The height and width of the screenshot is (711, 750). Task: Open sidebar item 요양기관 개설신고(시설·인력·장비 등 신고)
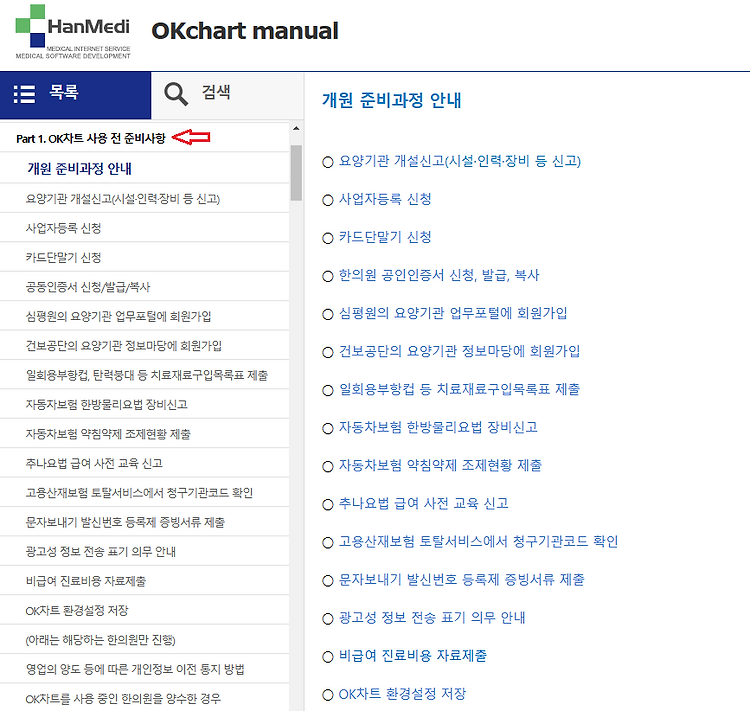pos(123,199)
